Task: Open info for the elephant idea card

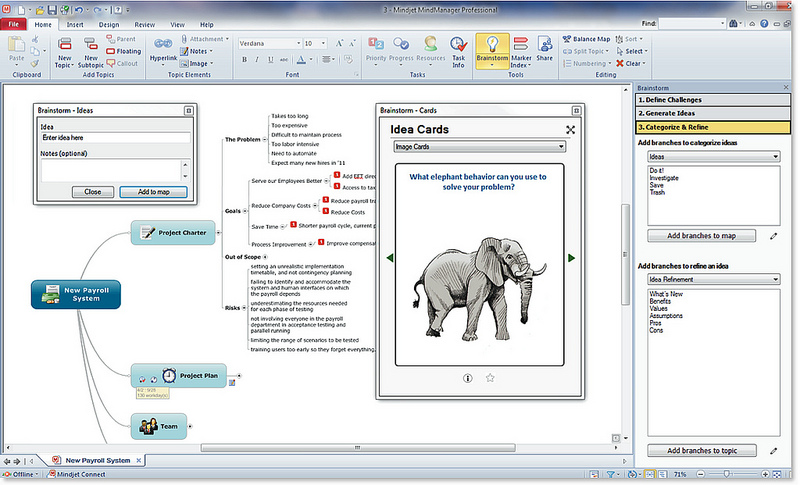Action: click(x=467, y=378)
